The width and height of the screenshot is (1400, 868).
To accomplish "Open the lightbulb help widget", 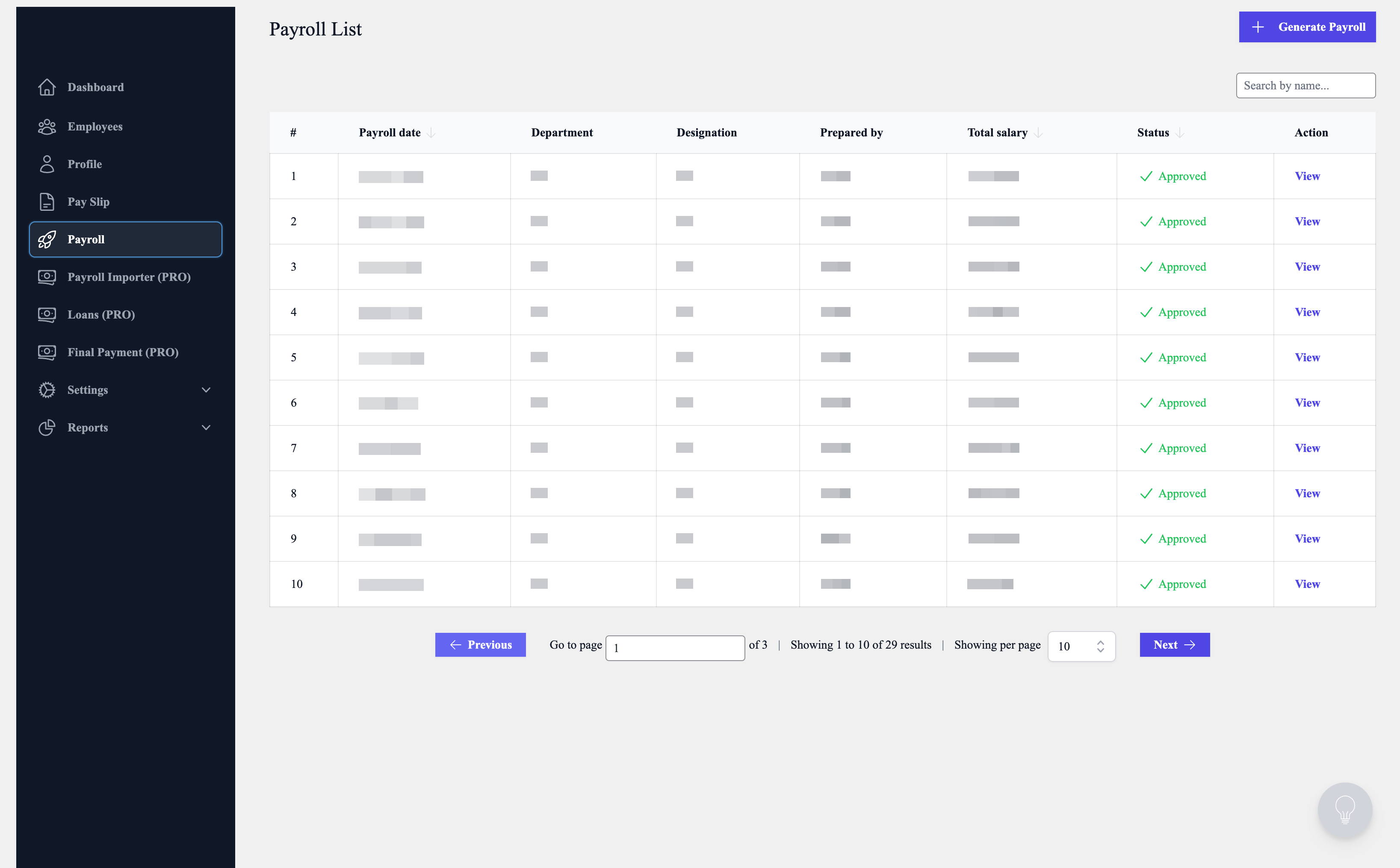I will (1344, 809).
